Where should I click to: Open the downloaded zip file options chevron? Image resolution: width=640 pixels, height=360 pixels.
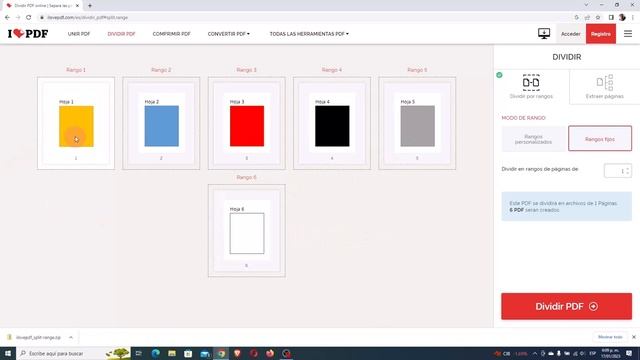(71, 338)
